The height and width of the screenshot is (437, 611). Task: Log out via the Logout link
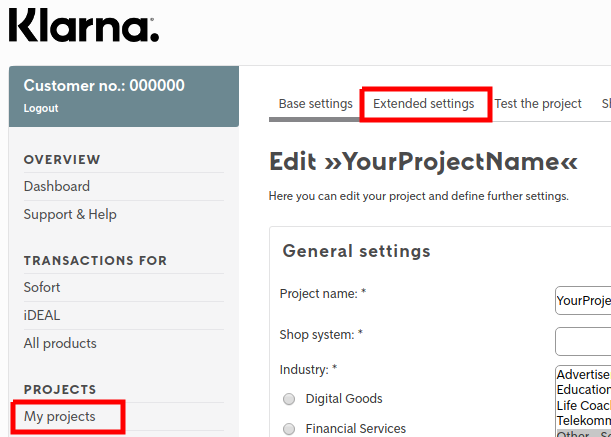tap(41, 108)
